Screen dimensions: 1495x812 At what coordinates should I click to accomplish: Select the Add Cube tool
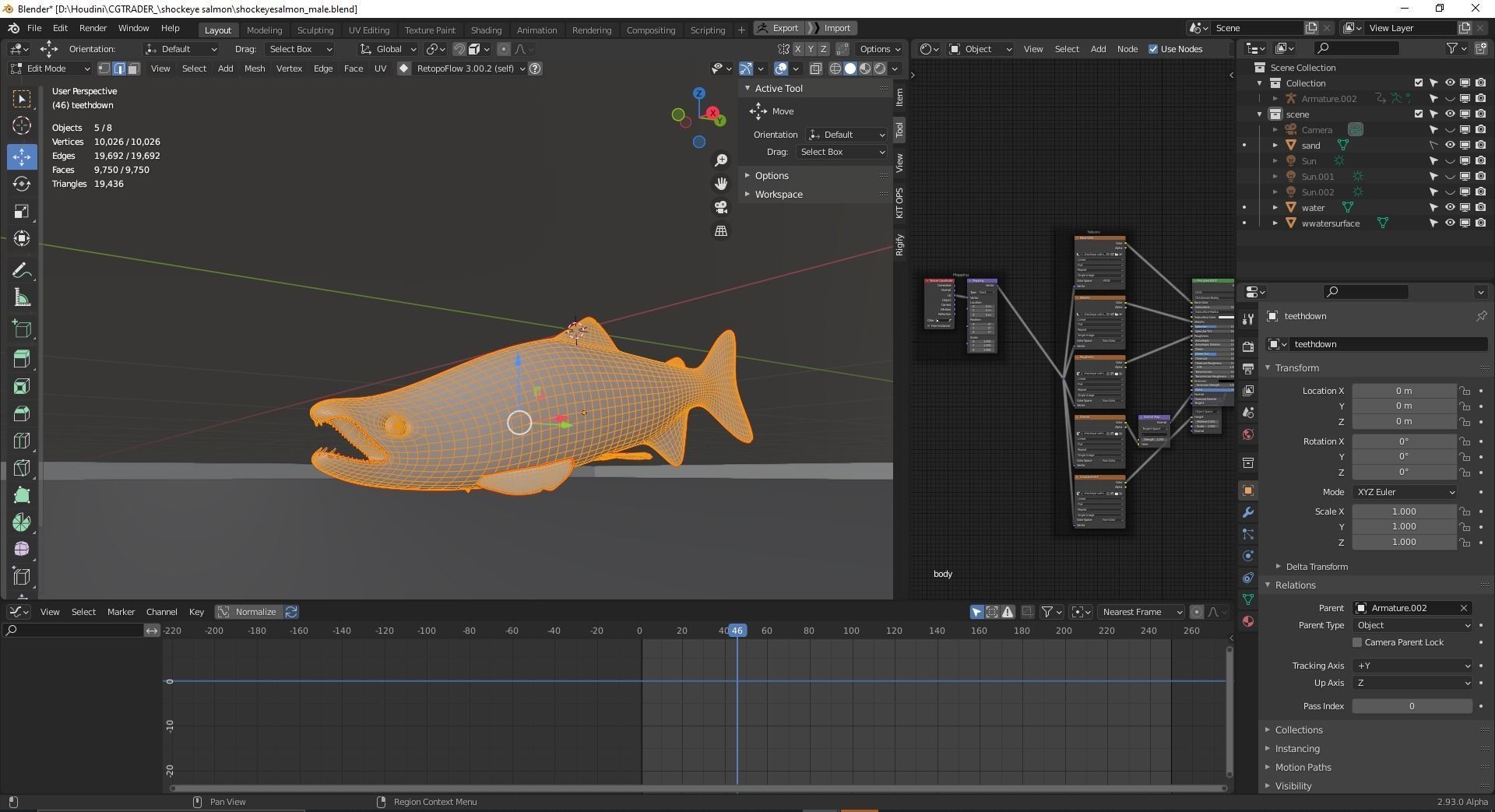tap(22, 329)
